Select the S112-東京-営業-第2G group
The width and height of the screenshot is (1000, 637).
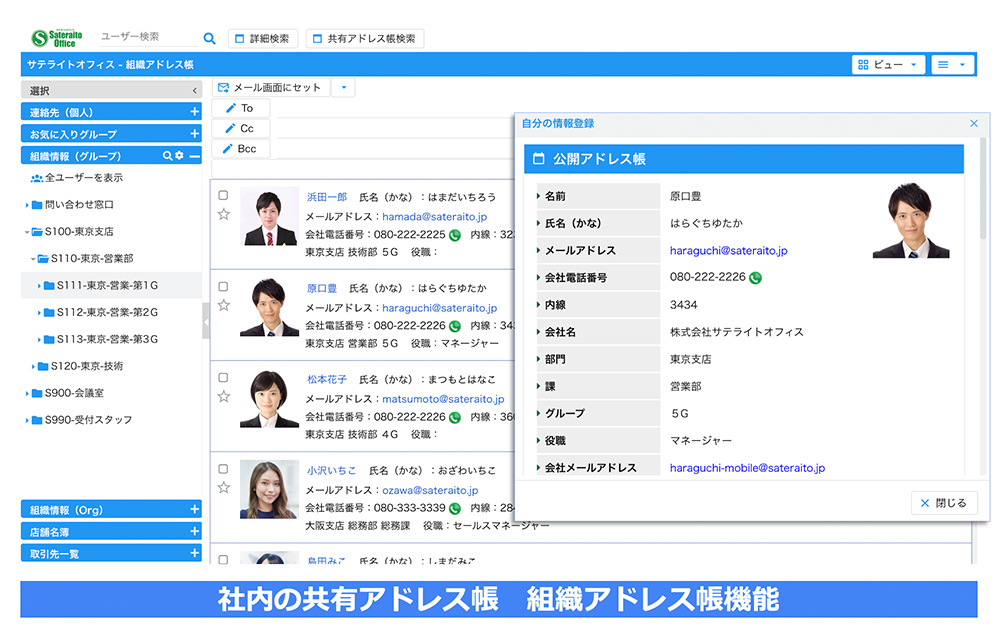(107, 312)
